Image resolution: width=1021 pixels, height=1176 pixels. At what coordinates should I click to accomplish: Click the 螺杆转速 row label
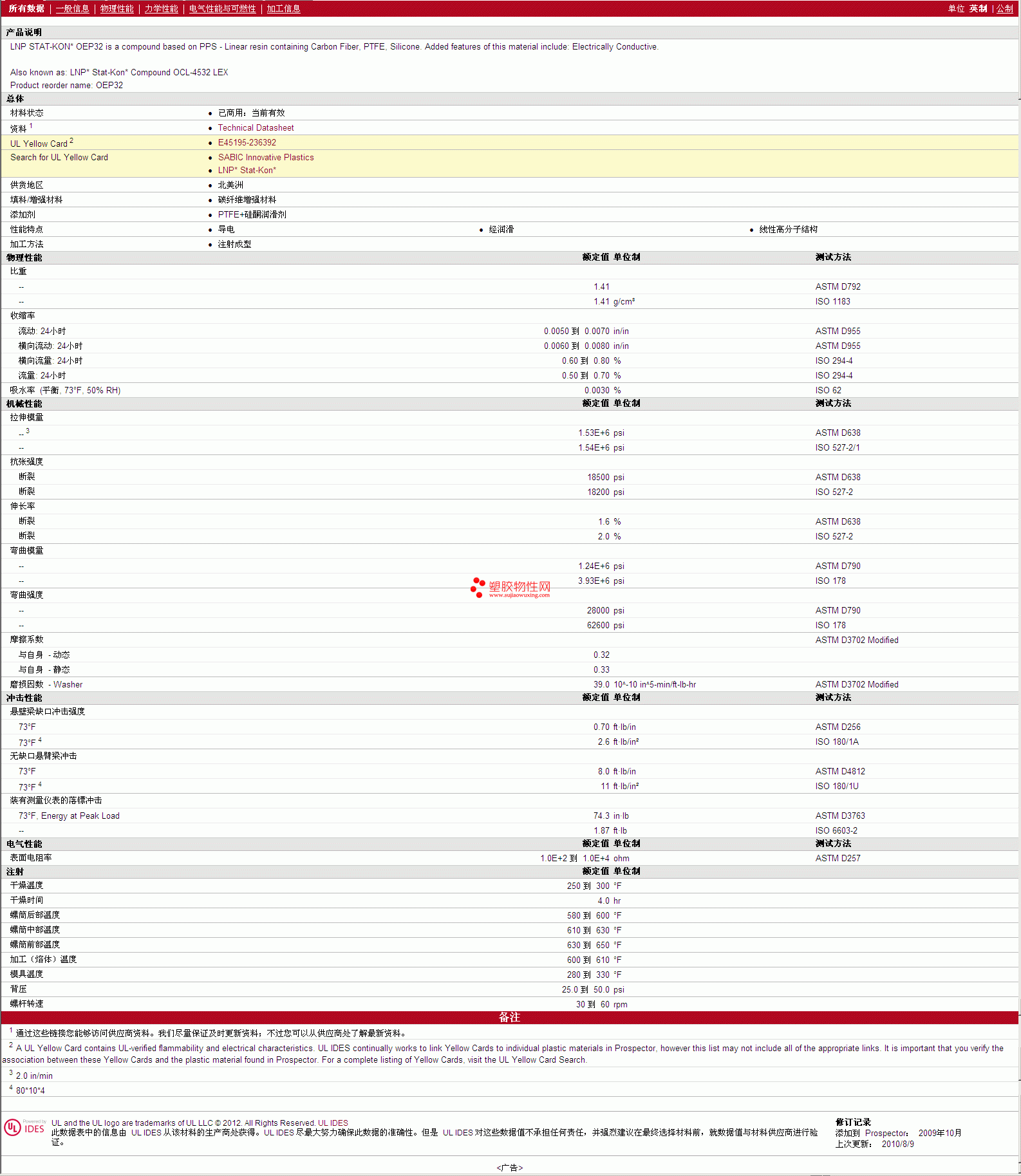point(26,1004)
